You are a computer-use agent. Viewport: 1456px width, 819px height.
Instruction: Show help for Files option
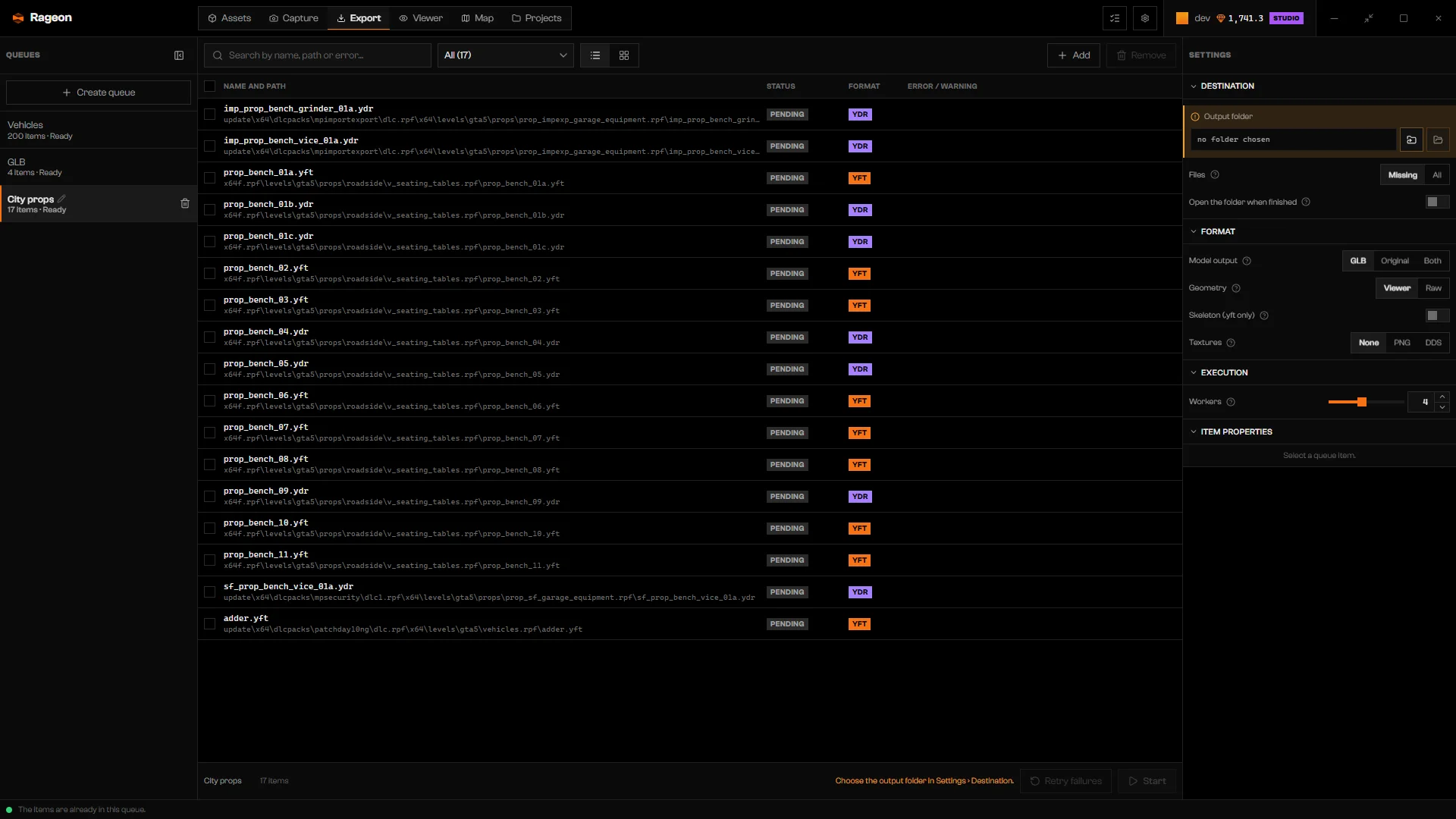[x=1215, y=175]
